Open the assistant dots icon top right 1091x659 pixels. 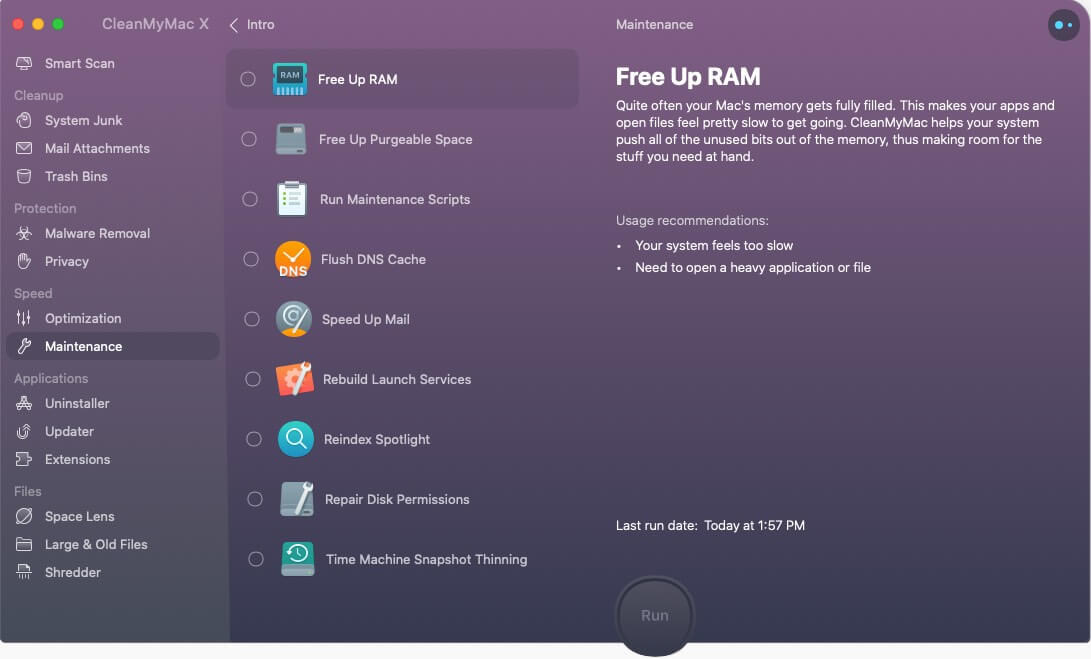1063,25
